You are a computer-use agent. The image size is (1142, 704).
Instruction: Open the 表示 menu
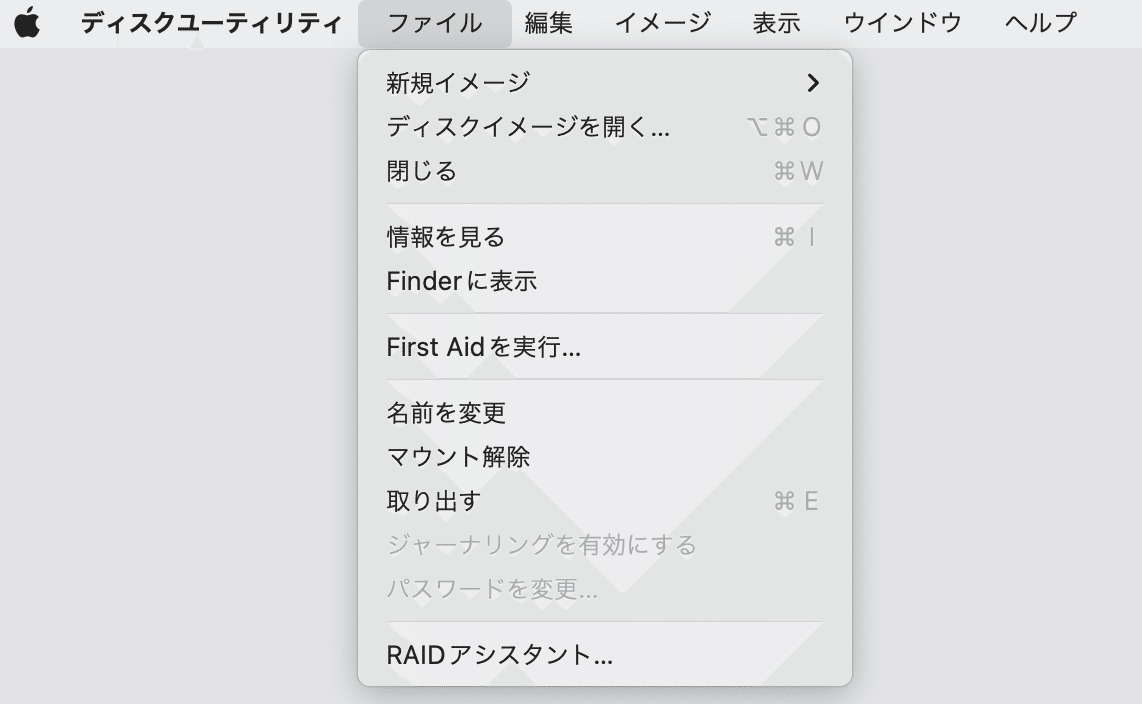[776, 23]
